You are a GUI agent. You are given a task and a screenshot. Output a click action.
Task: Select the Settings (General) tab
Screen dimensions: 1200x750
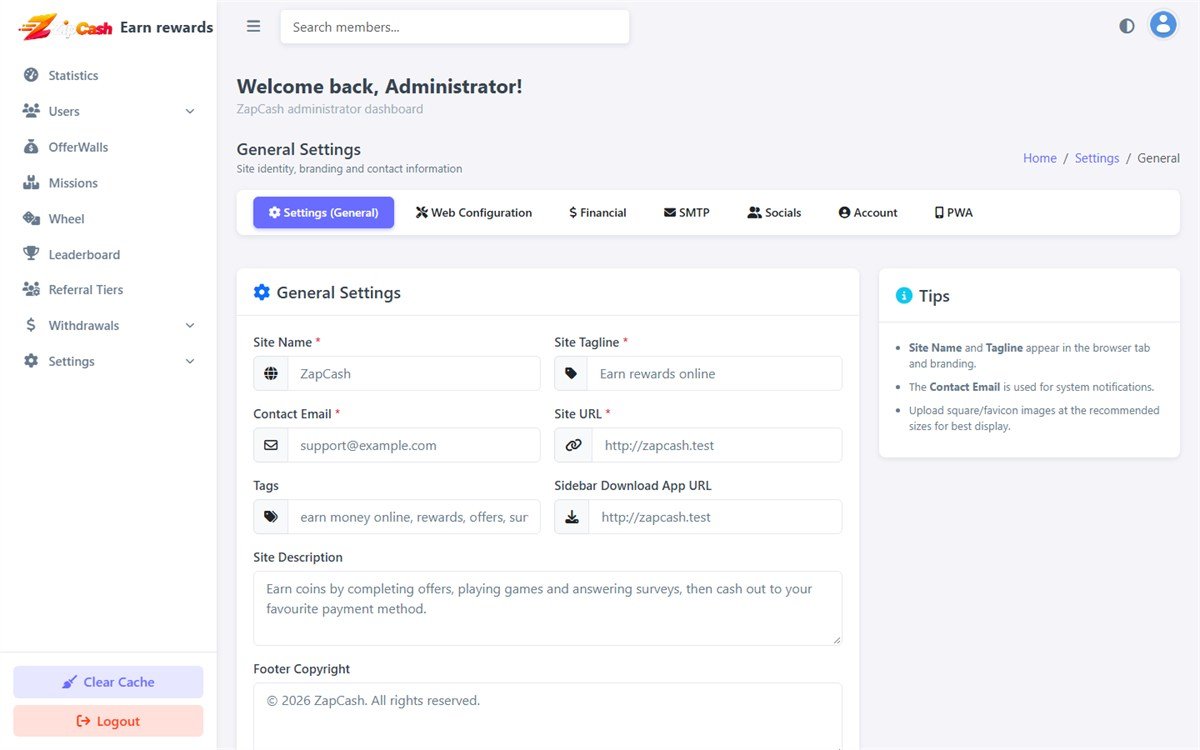point(323,212)
